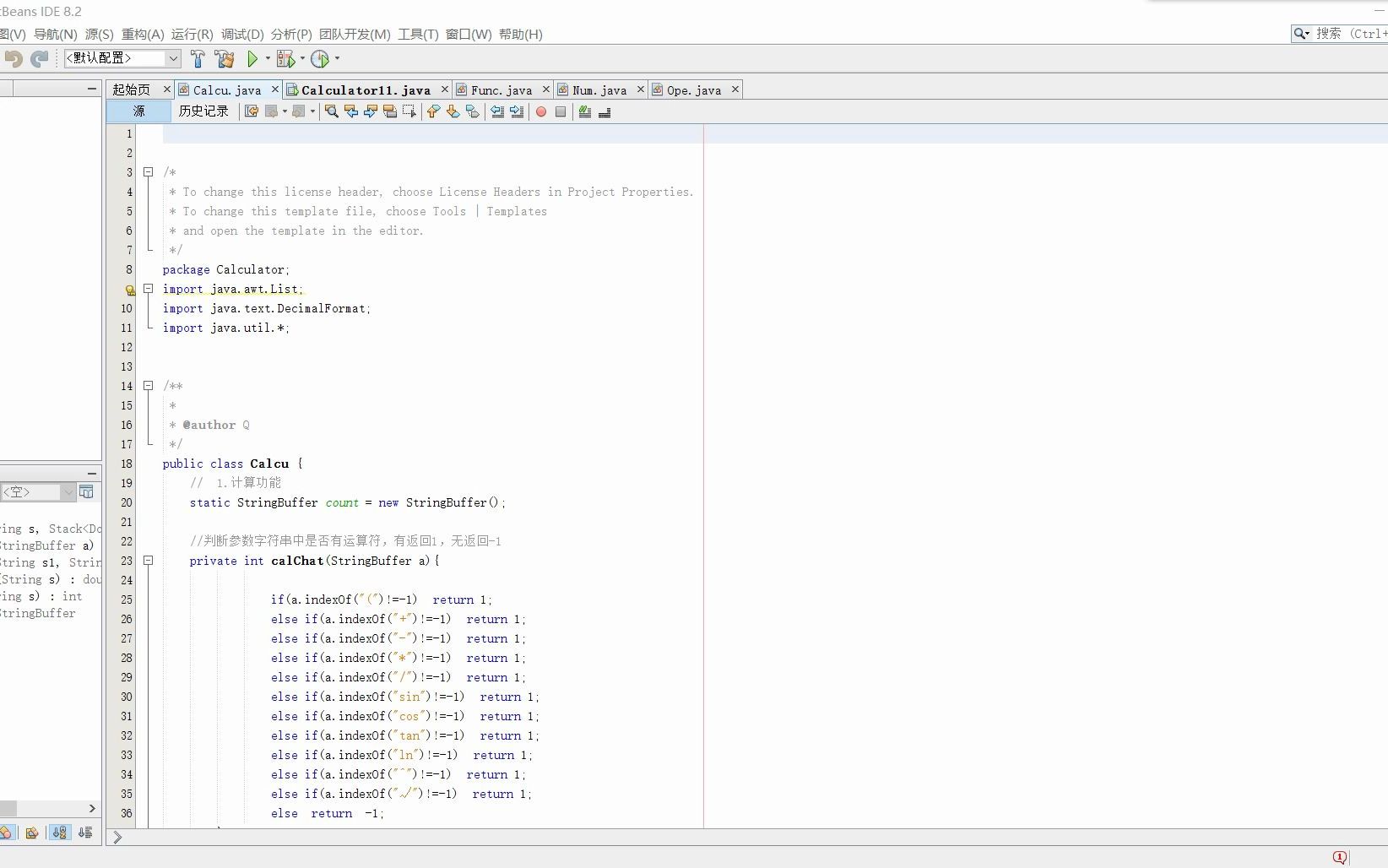Minimize the upper left panel
1388x868 pixels.
[x=91, y=89]
